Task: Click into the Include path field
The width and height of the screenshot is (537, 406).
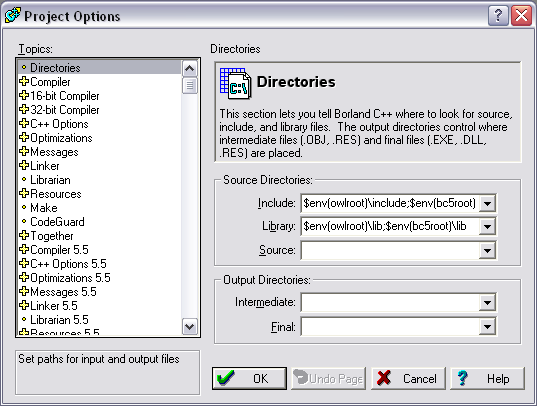Action: [390, 204]
